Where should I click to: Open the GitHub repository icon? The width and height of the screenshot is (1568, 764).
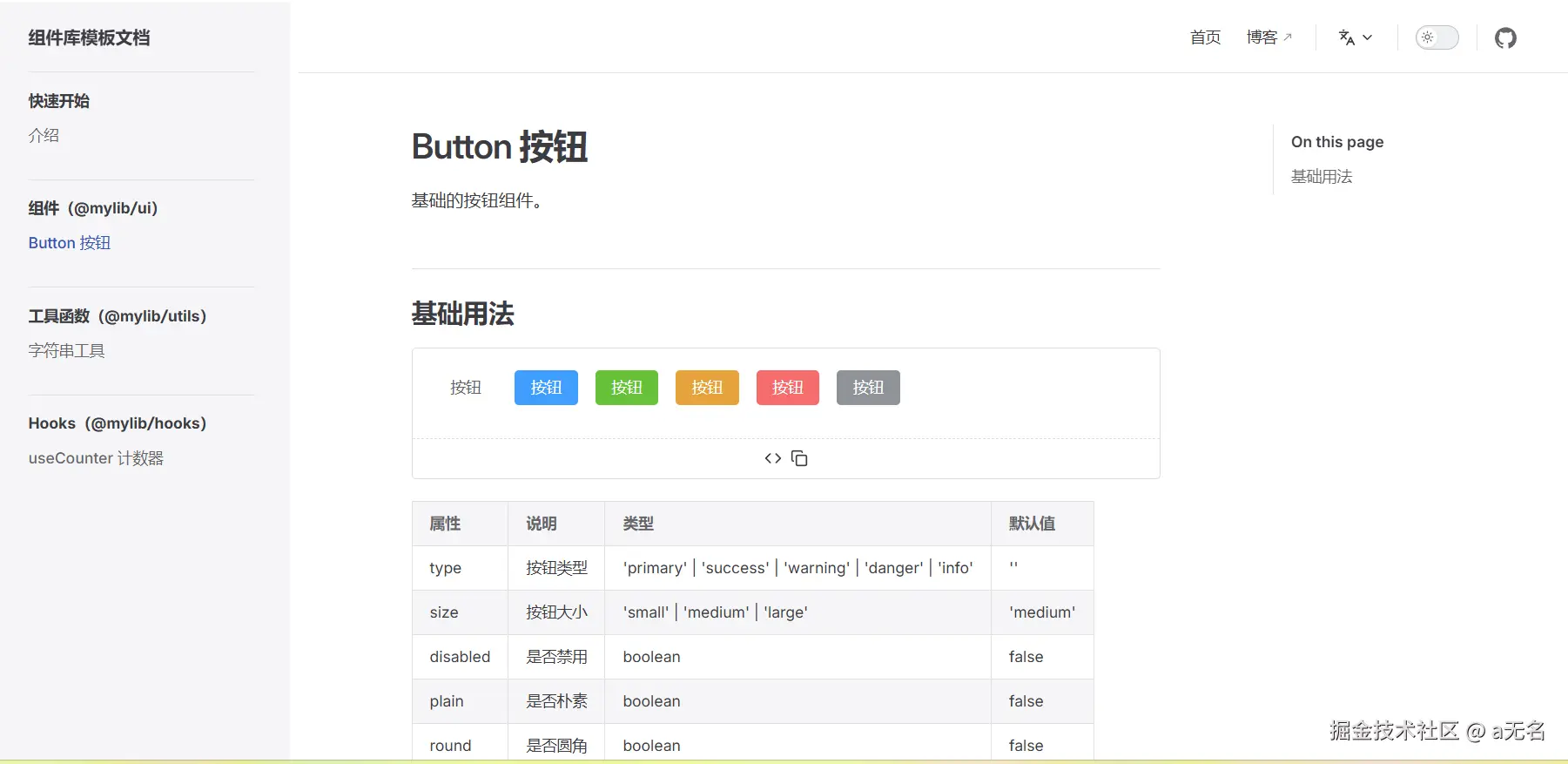point(1505,37)
